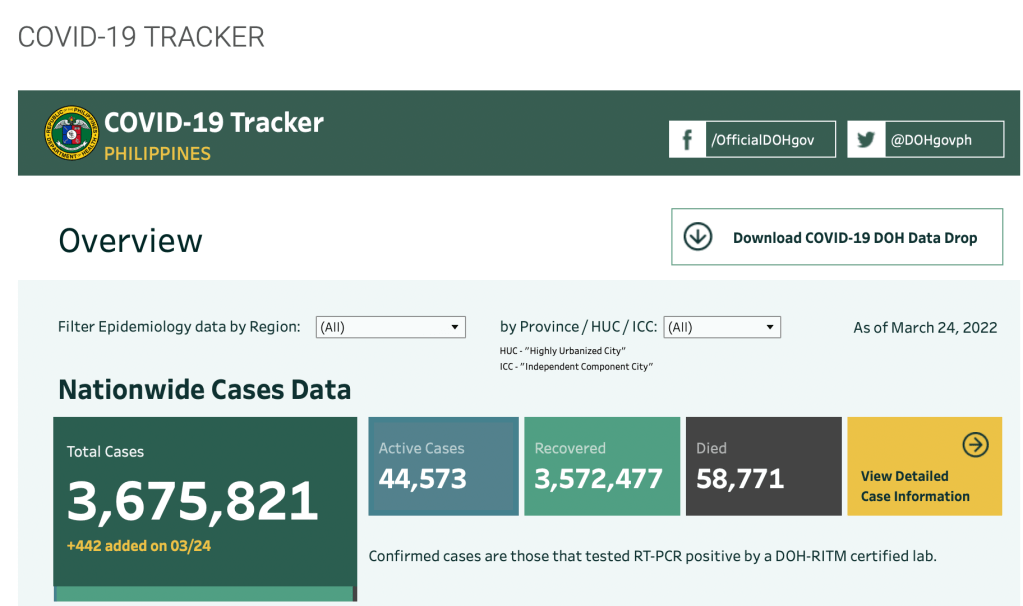Click the Nationwide Cases Data heading
This screenshot has height=606, width=1023.
pos(204,389)
